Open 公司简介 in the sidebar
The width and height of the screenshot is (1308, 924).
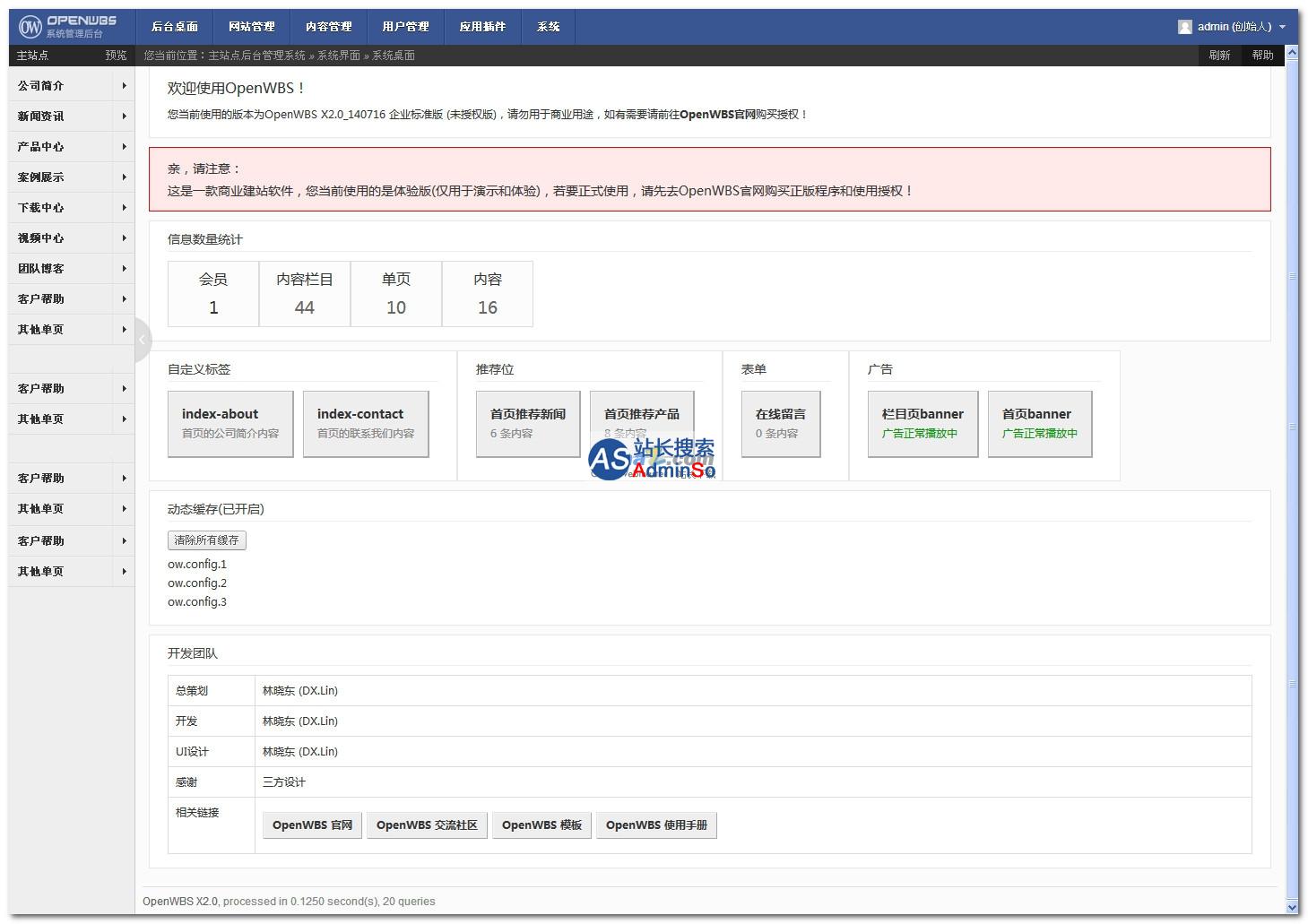41,86
